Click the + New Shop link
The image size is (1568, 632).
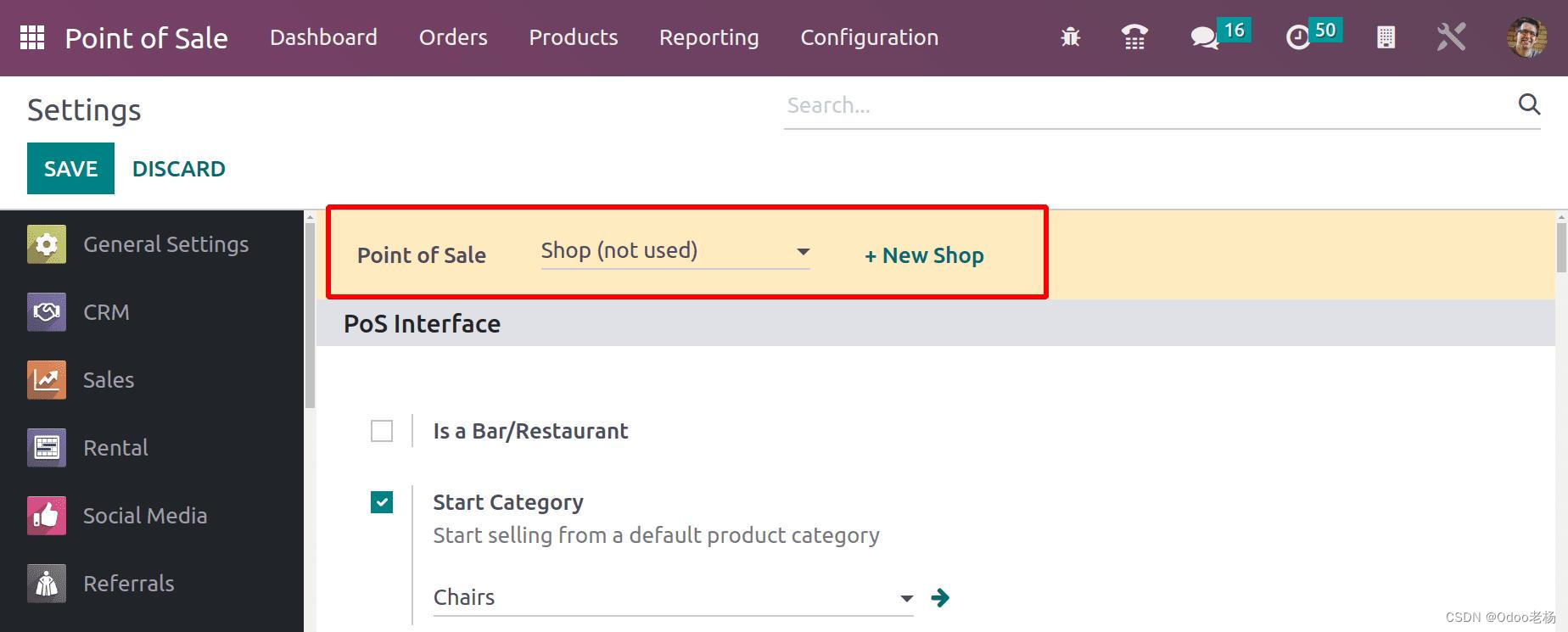coord(924,255)
